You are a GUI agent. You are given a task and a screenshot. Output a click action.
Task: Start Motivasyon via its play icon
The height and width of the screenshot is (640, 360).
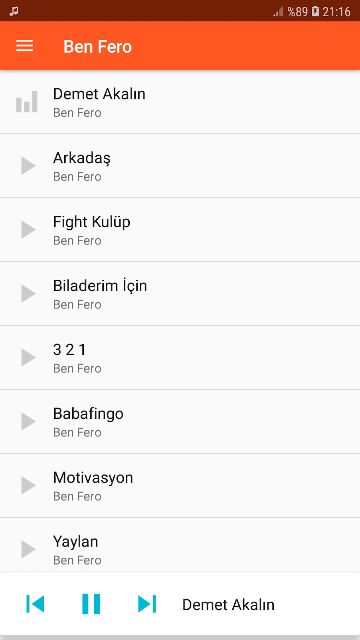coord(29,485)
